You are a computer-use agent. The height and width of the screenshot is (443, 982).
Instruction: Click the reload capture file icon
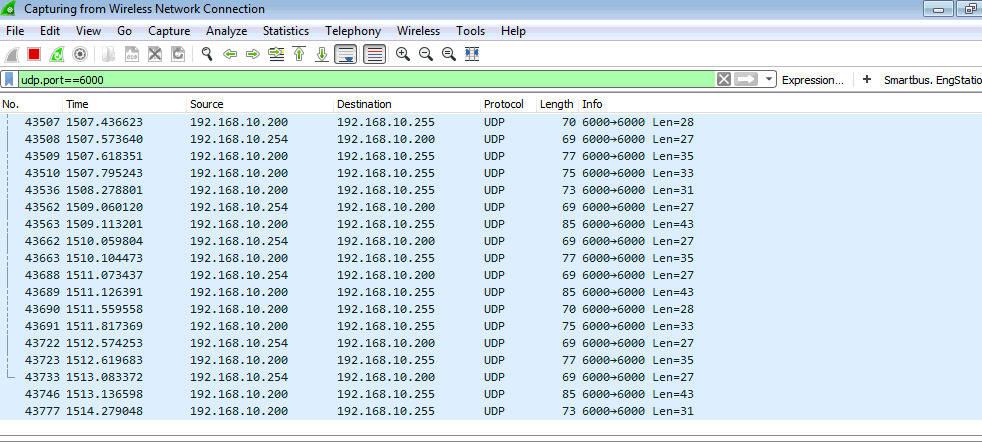(178, 55)
